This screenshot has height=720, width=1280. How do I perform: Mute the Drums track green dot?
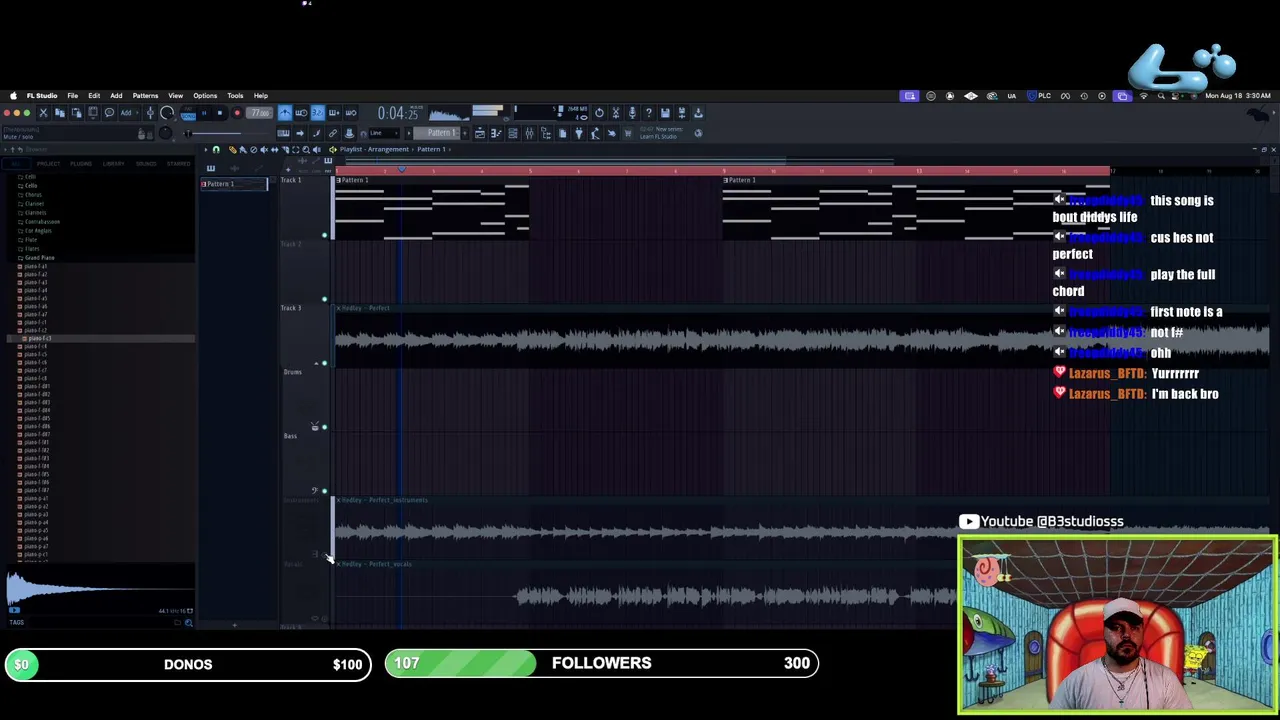[324, 427]
